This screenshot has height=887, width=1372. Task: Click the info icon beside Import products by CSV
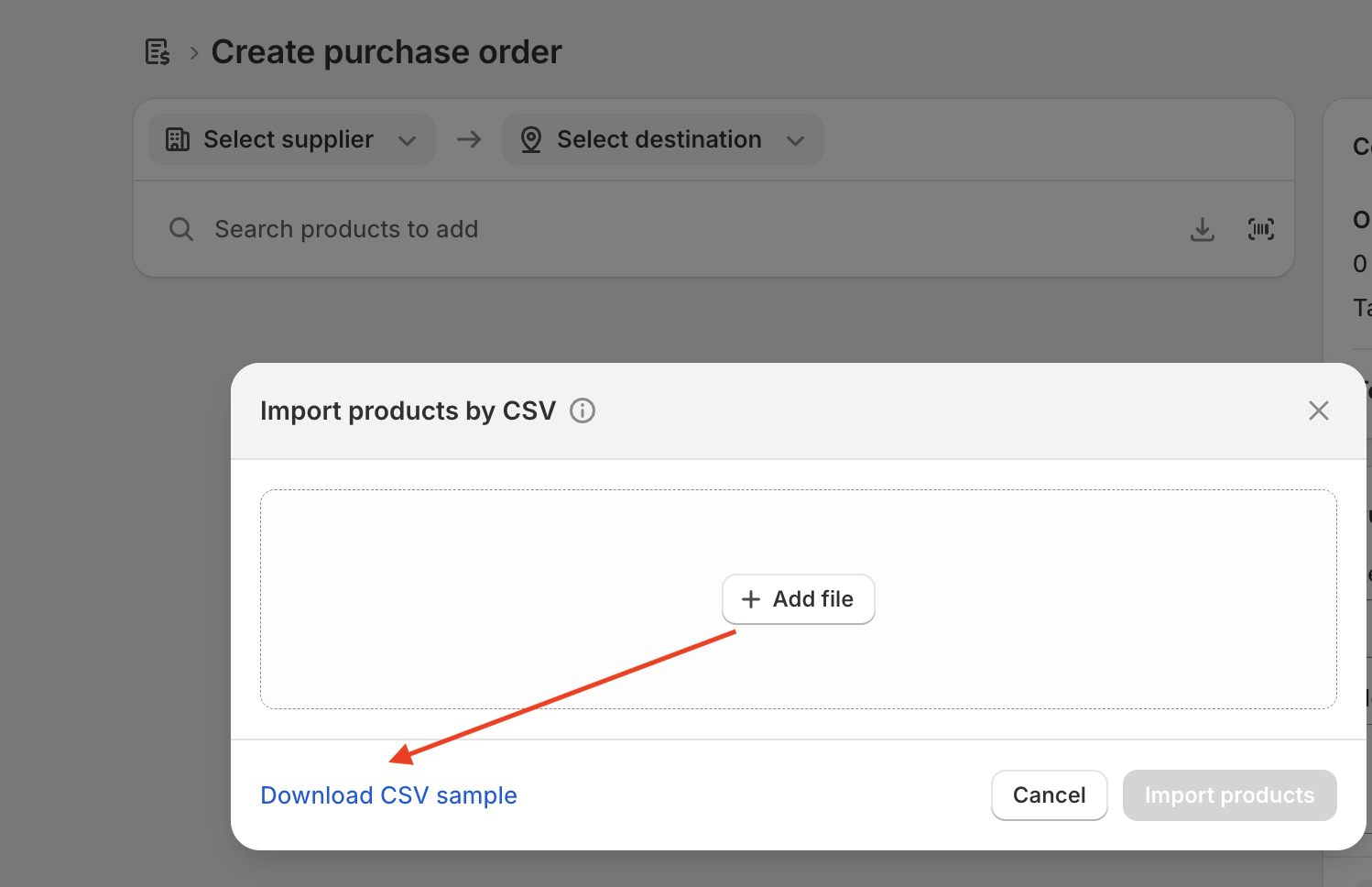[583, 411]
